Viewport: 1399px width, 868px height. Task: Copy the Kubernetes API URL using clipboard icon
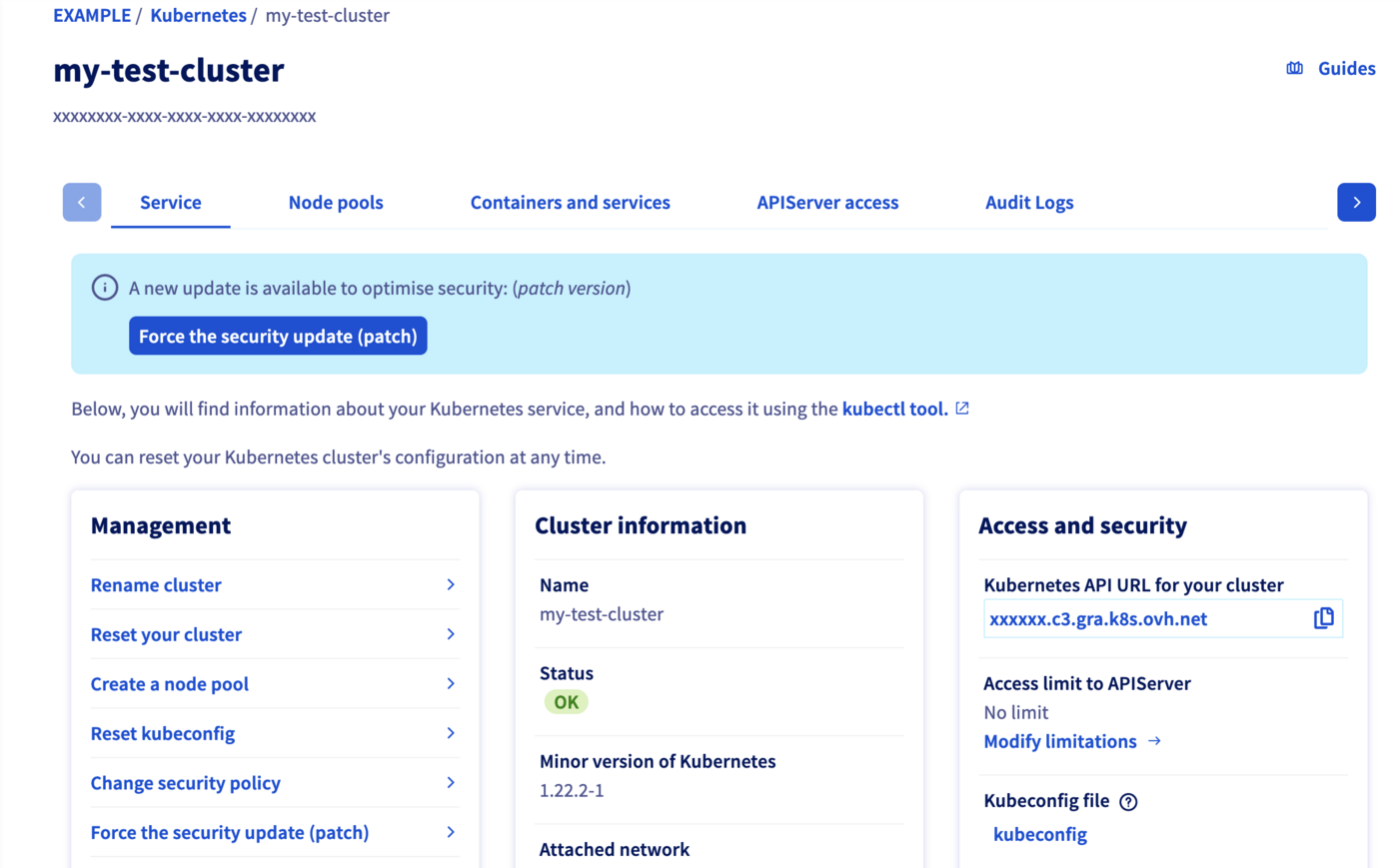1324,618
